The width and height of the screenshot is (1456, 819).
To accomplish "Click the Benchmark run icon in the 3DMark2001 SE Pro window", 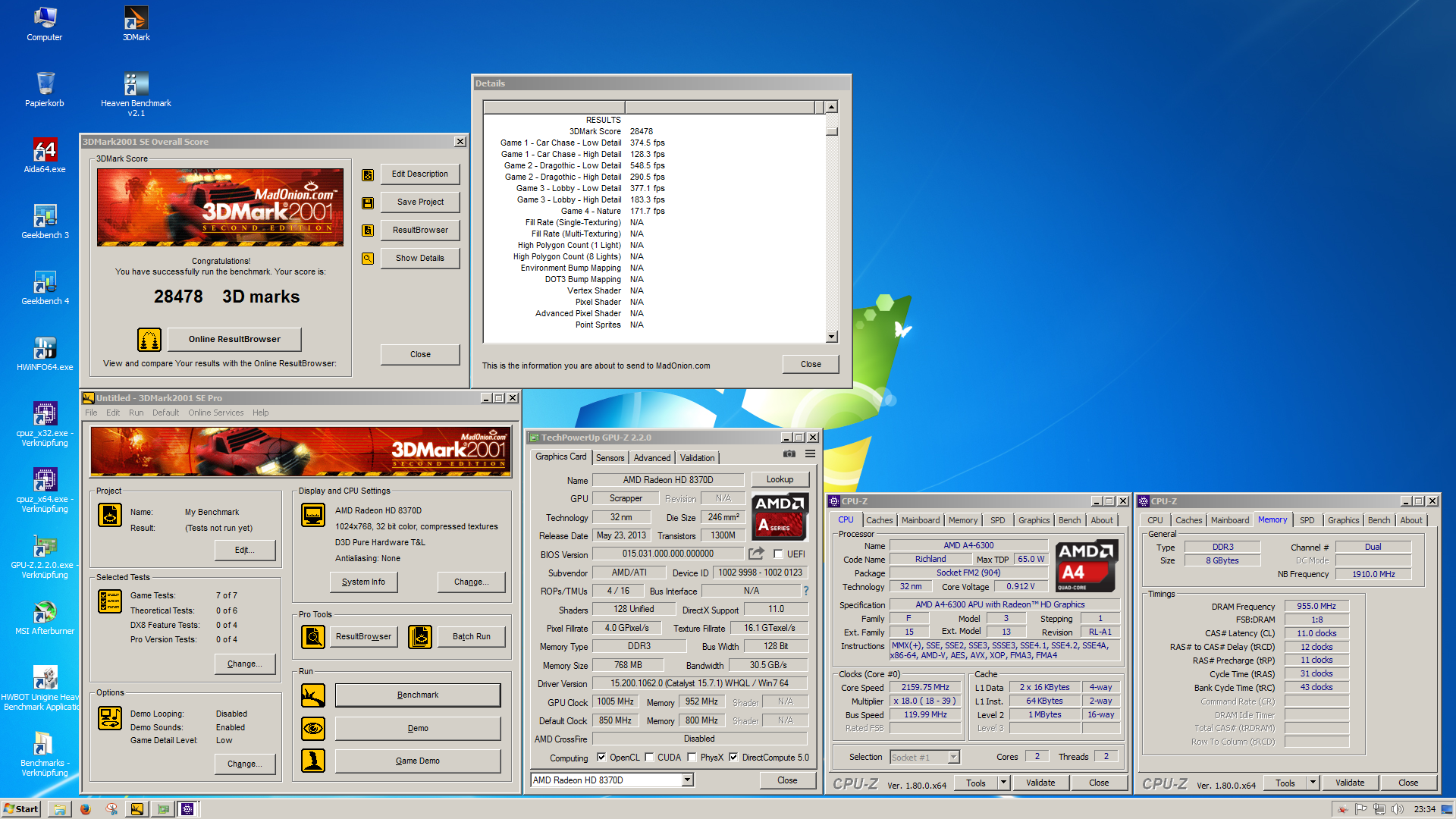I will 313,695.
